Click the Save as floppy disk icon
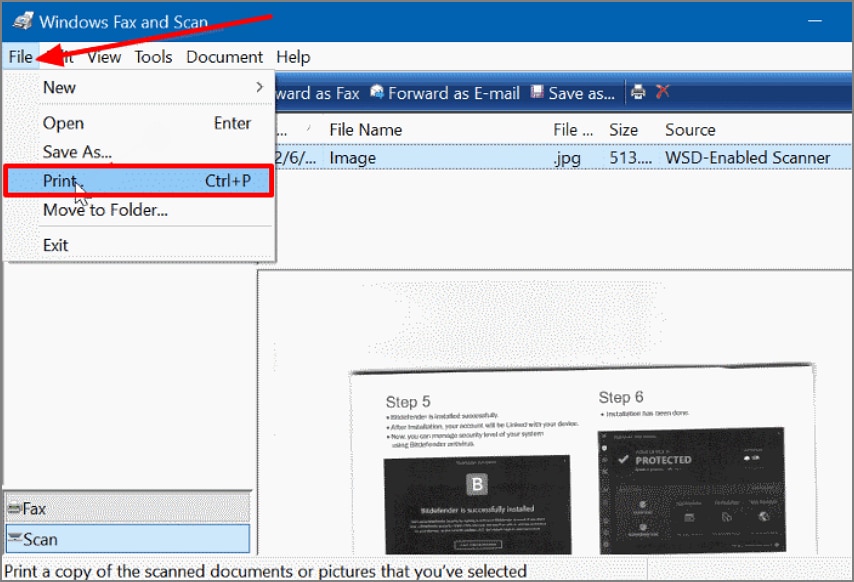Image resolution: width=854 pixels, height=582 pixels. 537,91
